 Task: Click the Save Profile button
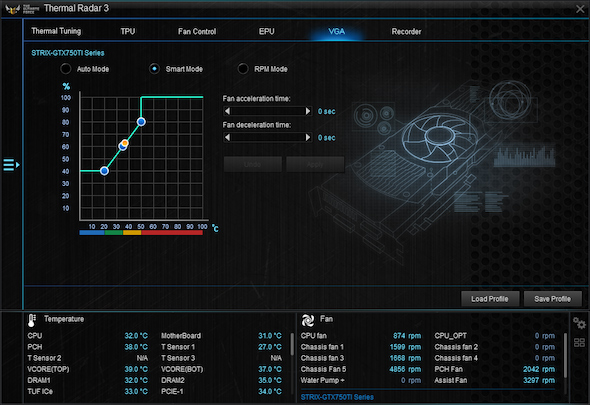tap(552, 299)
